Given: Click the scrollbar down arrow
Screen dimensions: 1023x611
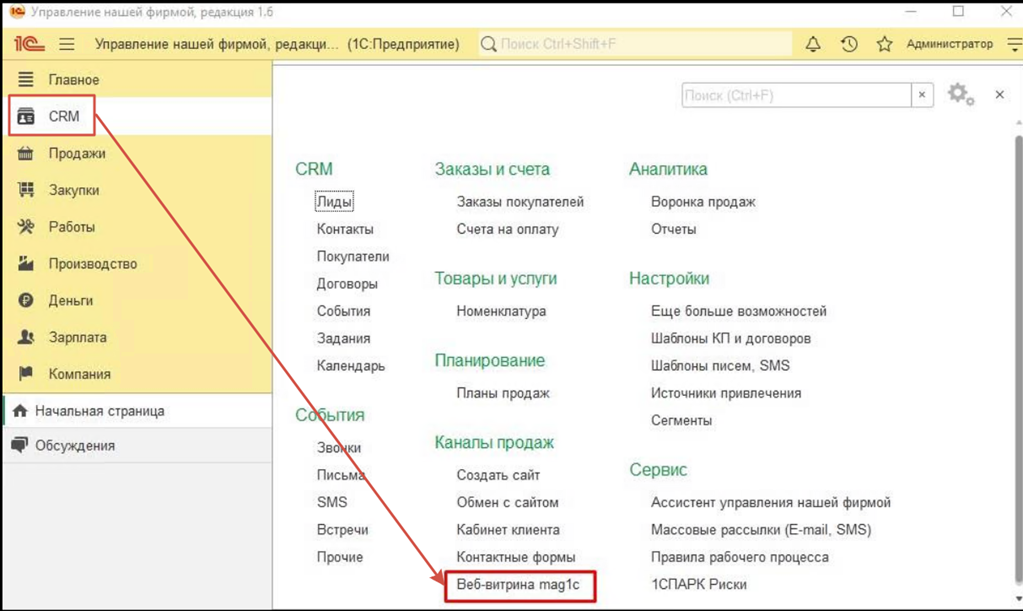Looking at the screenshot, I should (1018, 598).
